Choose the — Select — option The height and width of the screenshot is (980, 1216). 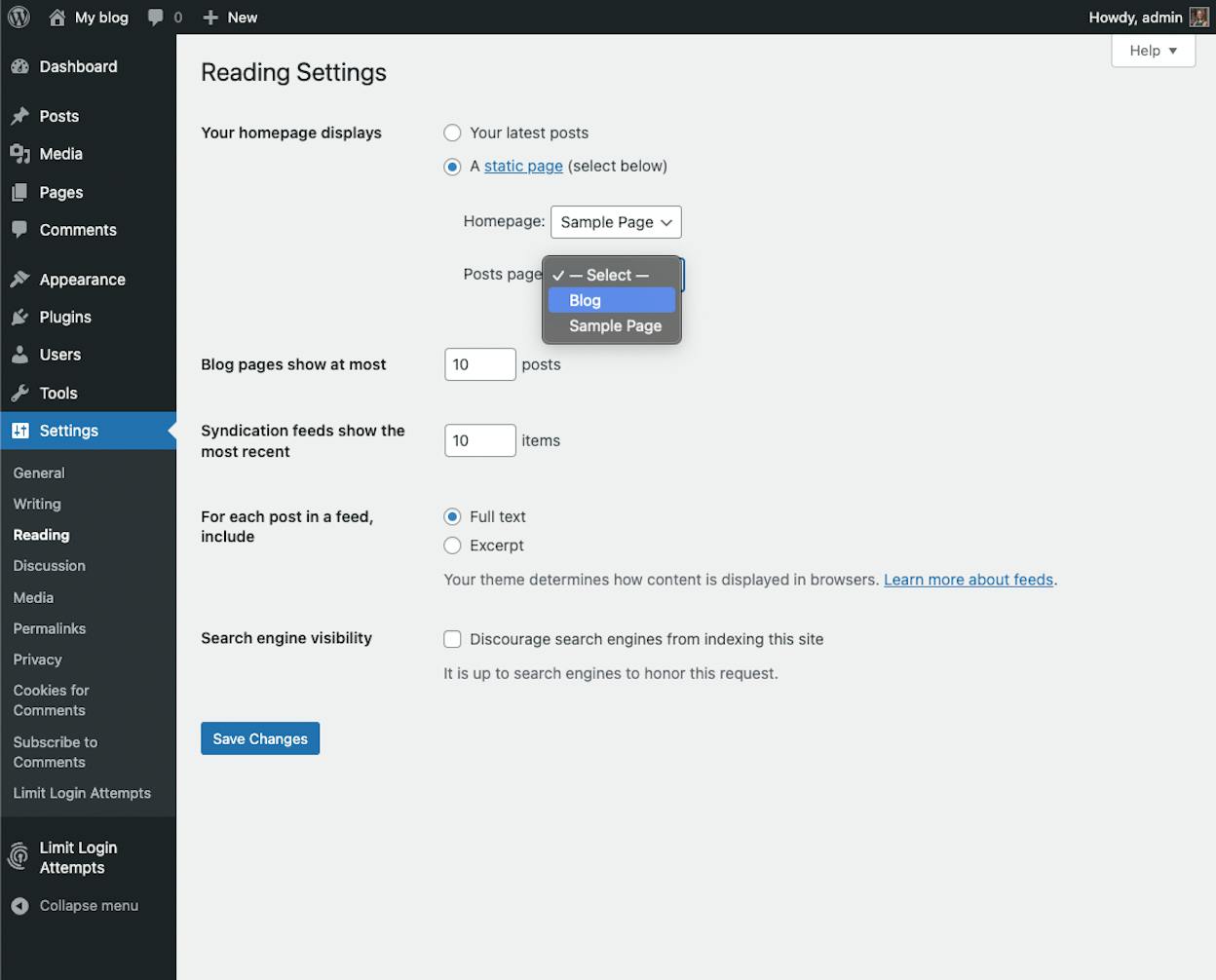pyautogui.click(x=612, y=275)
